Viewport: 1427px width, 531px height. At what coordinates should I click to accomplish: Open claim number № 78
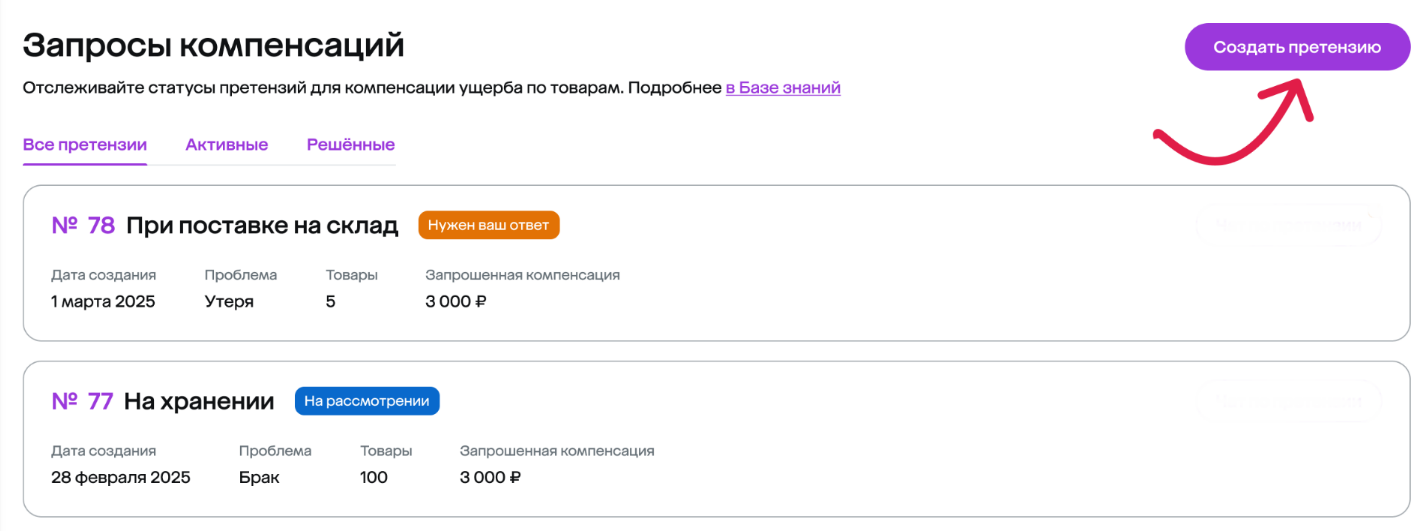pos(83,225)
